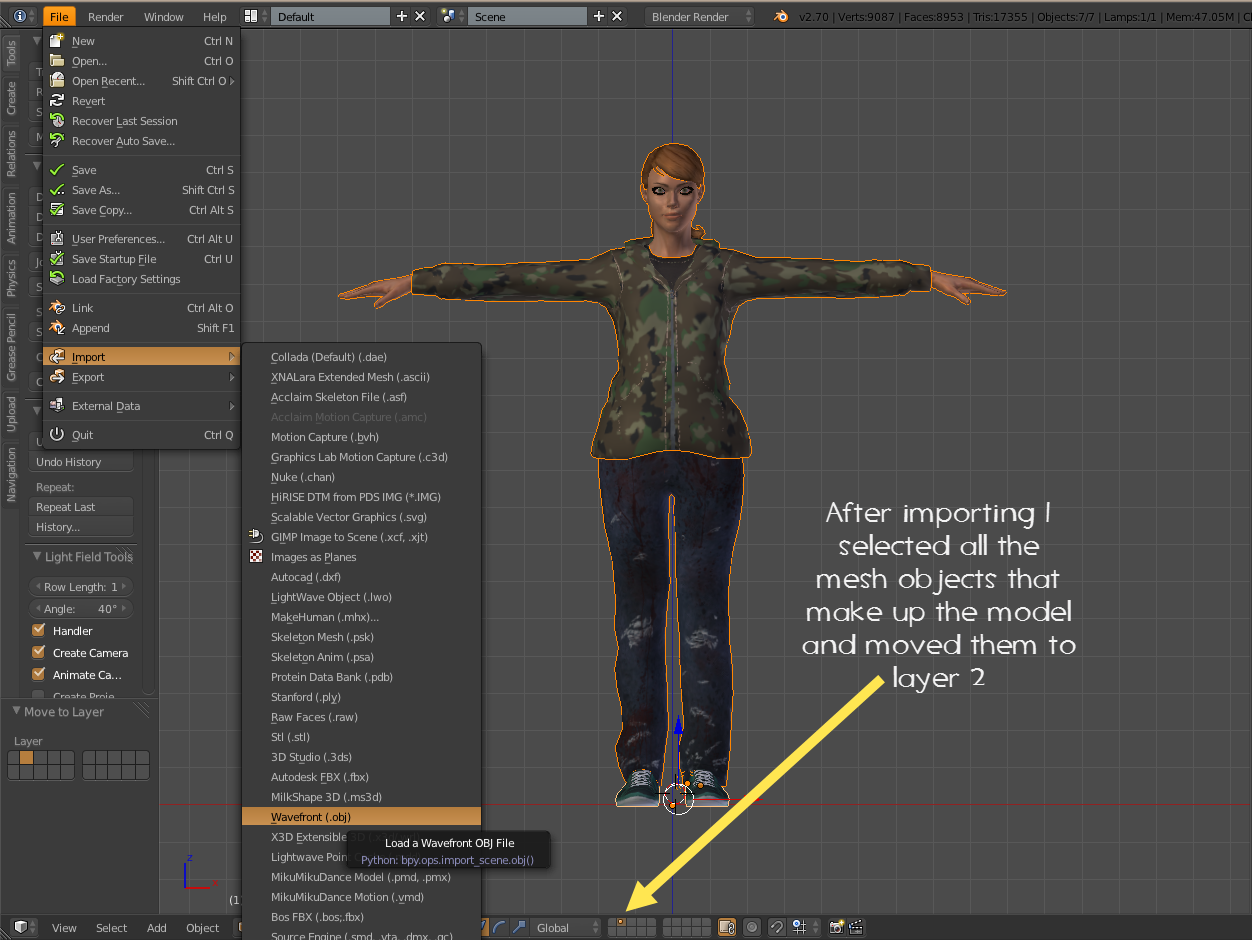Screen dimensions: 1252x940
Task: Select Recover Last Session
Action: pyautogui.click(x=141, y=121)
